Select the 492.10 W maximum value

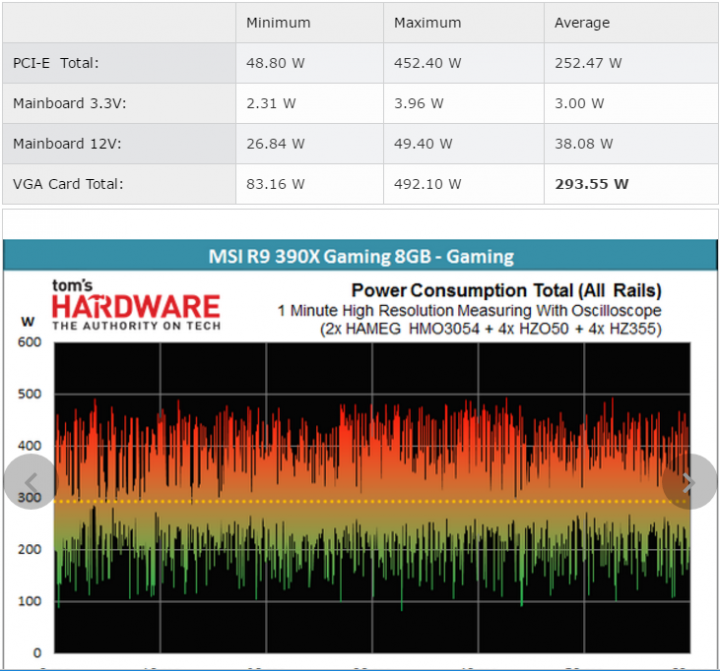(428, 184)
